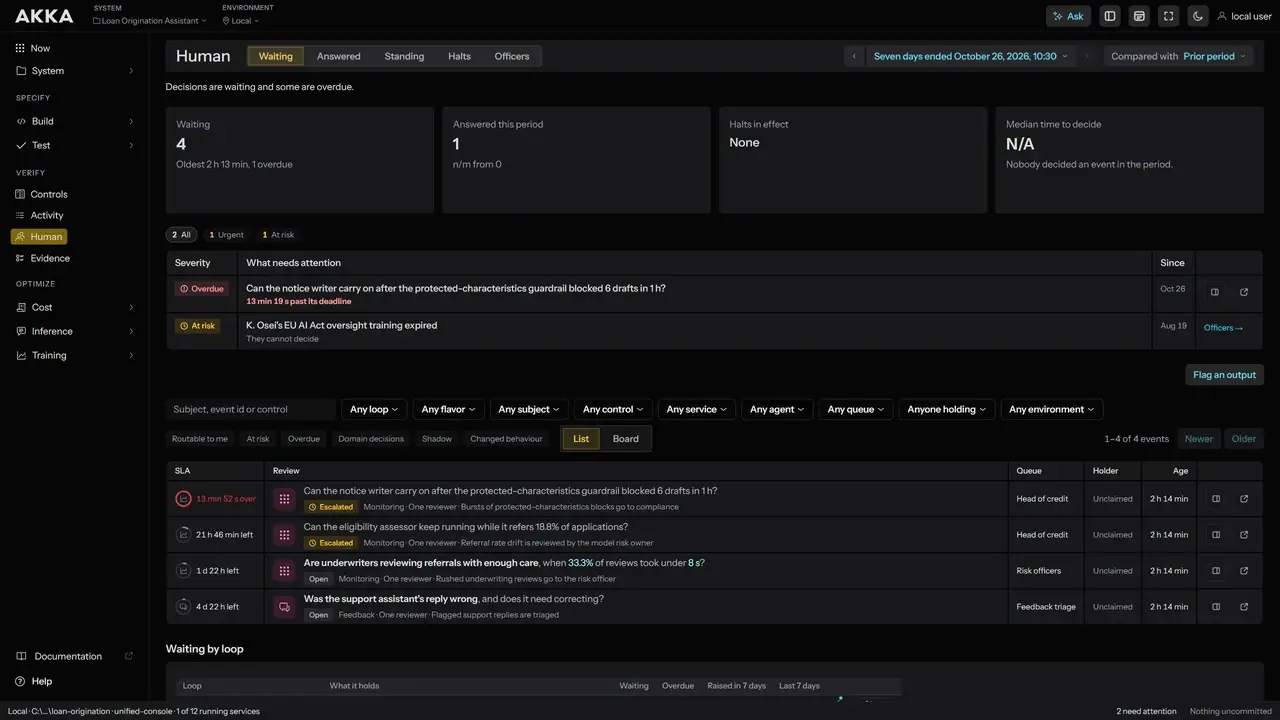1280x720 pixels.
Task: Switch to Board view
Action: tap(626, 438)
